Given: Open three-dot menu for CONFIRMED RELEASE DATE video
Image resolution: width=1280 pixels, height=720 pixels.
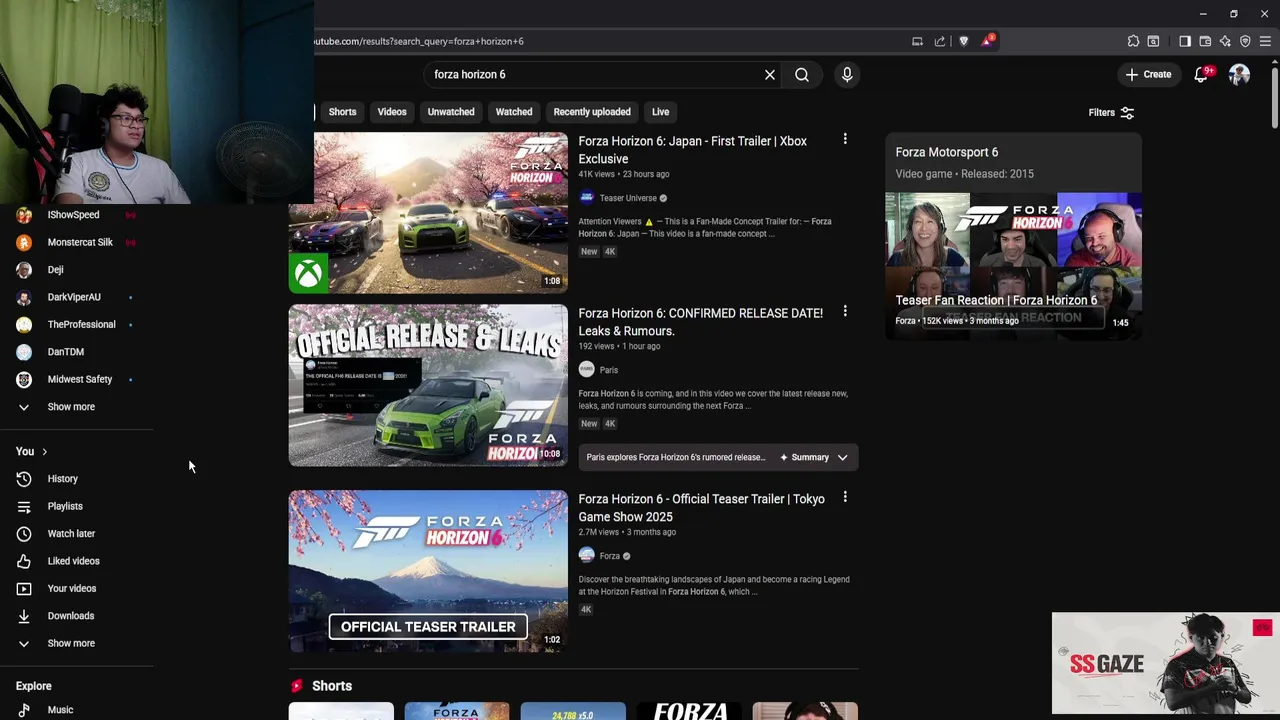Looking at the screenshot, I should pos(845,312).
